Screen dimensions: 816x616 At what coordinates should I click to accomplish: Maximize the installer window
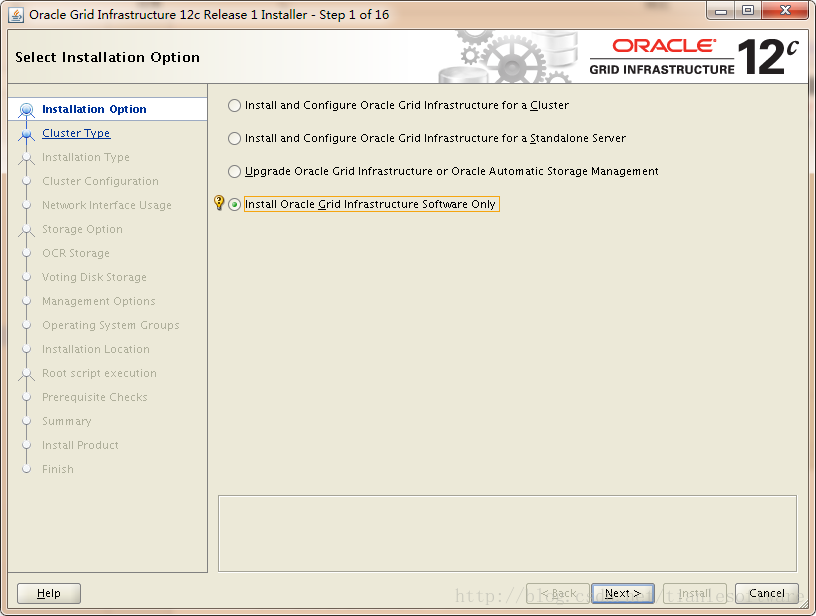click(x=748, y=11)
